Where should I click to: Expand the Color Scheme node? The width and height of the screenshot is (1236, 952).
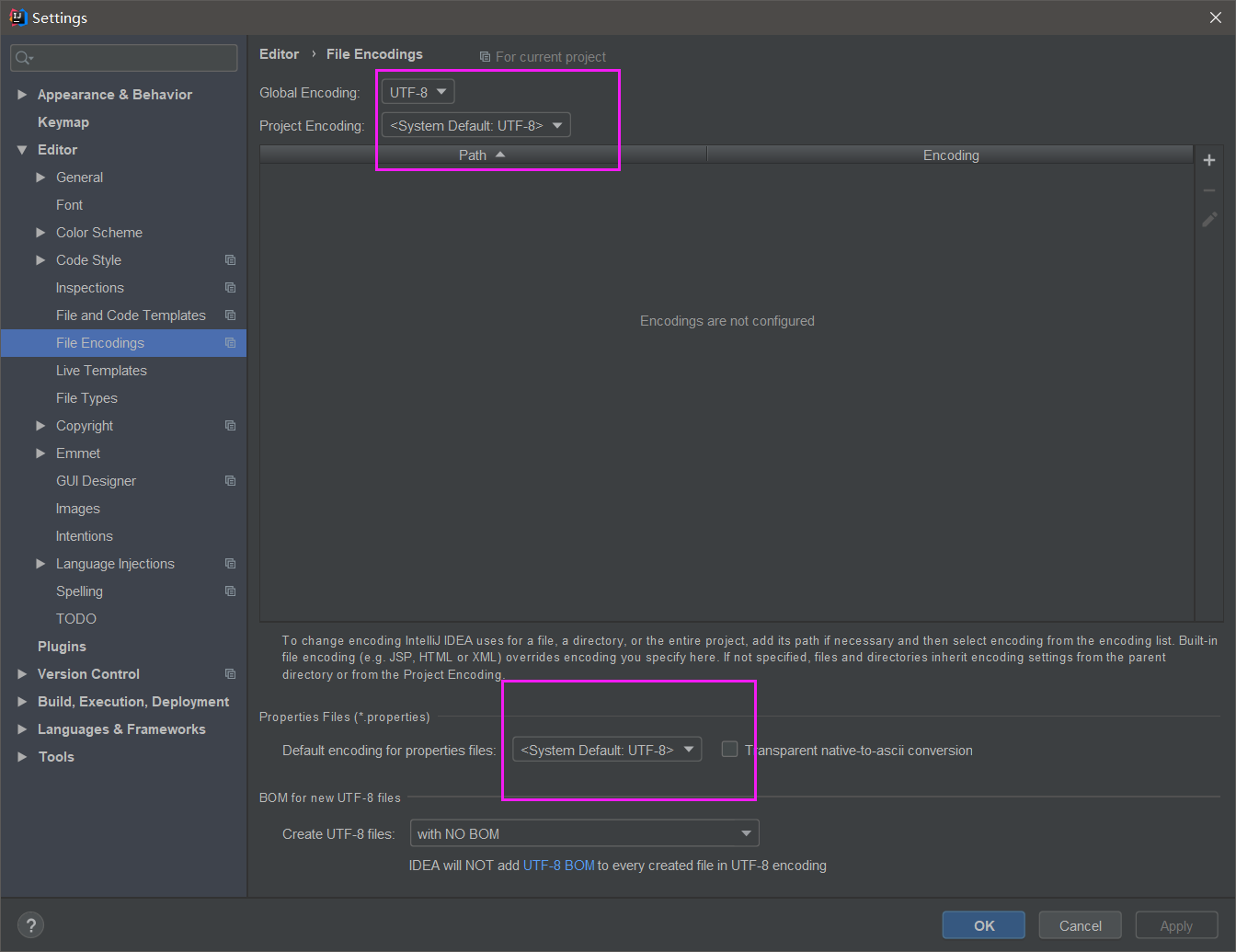click(40, 233)
